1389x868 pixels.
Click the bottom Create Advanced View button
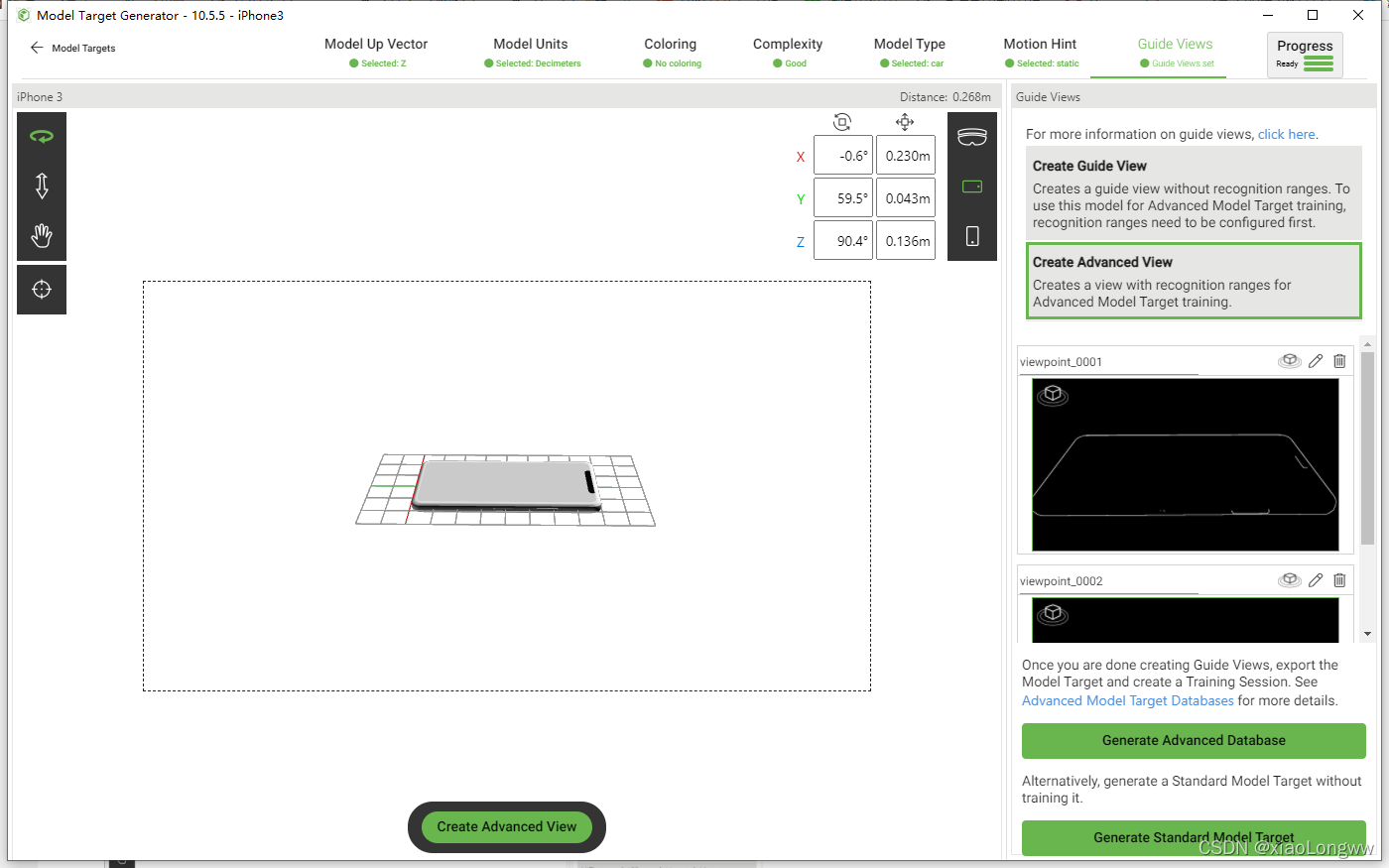tap(507, 826)
